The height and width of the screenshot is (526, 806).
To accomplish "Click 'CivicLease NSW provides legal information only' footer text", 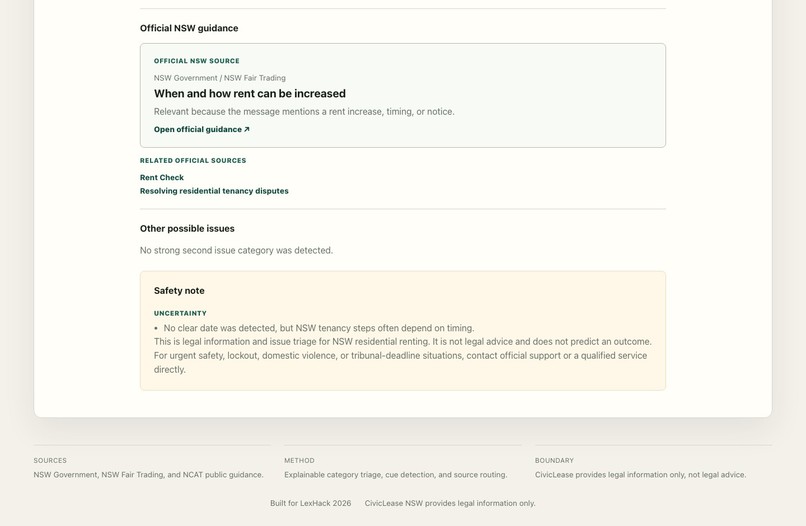I will point(450,503).
